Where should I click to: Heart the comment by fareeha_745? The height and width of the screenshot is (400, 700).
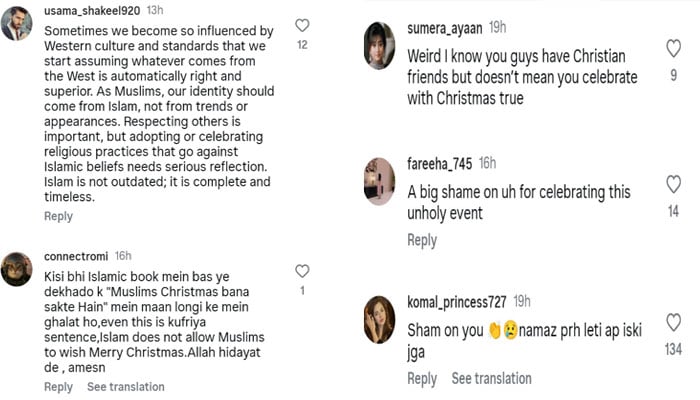point(673,185)
